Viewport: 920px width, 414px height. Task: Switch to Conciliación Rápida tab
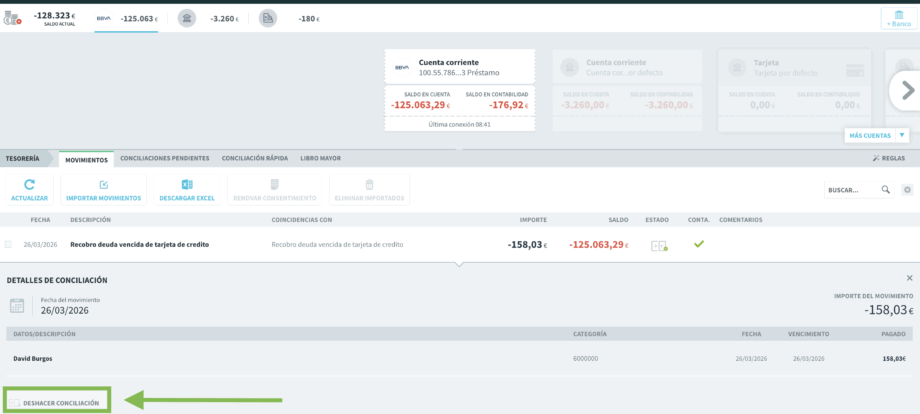coord(255,158)
